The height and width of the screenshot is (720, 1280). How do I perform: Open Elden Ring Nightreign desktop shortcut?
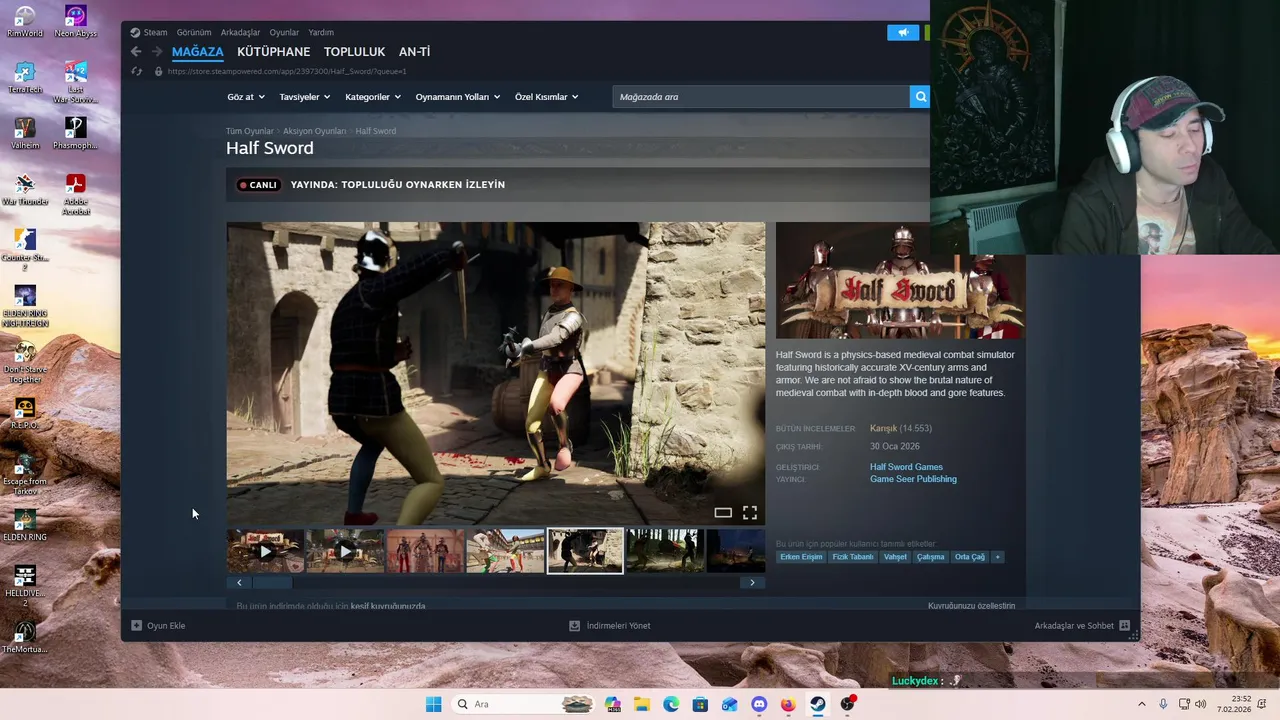(25, 306)
